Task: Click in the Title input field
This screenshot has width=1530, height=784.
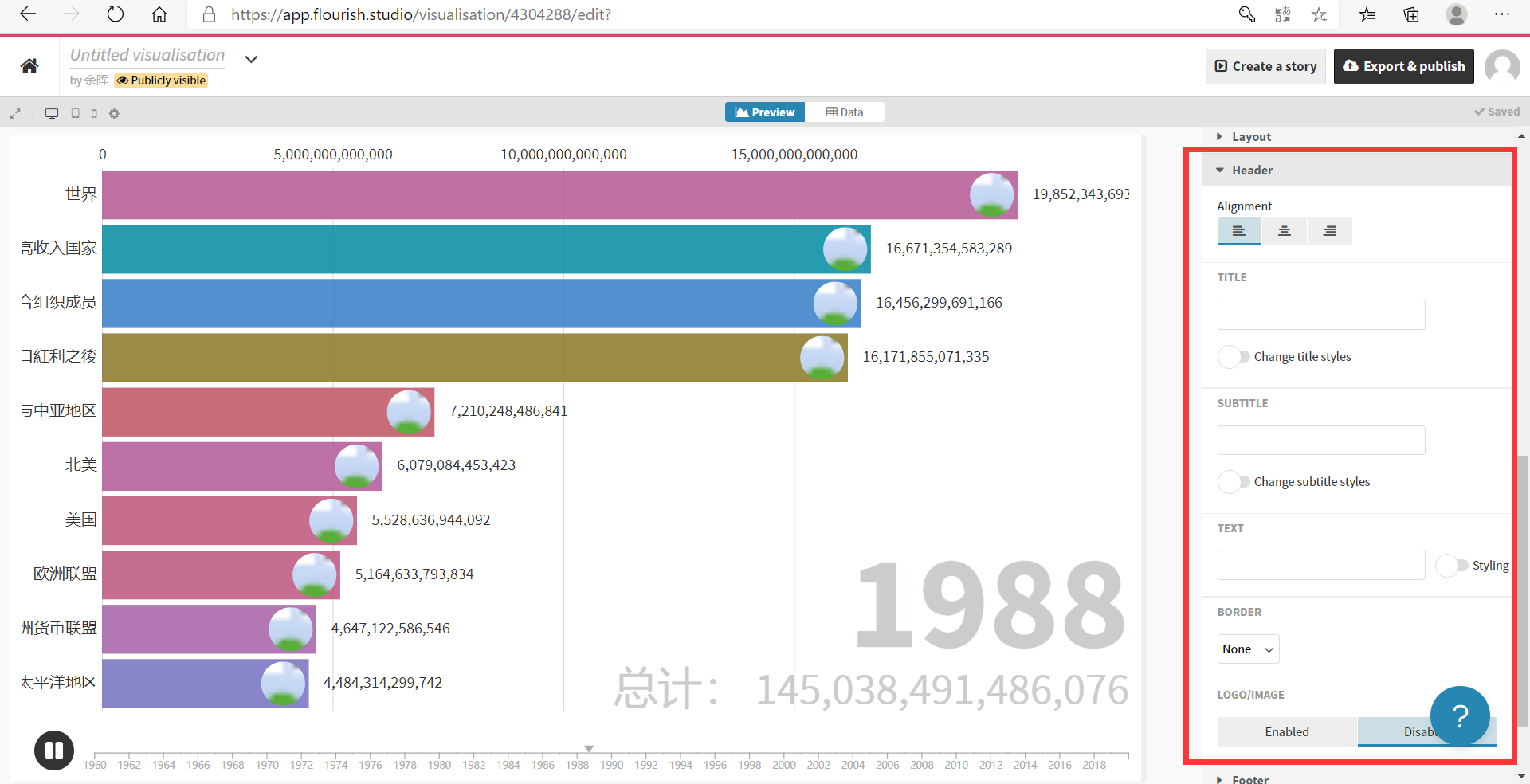Action: click(1321, 315)
